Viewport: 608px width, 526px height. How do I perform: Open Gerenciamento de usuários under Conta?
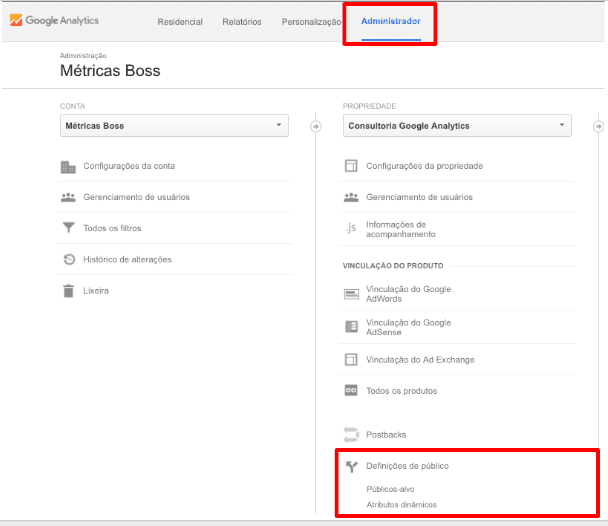coord(136,197)
